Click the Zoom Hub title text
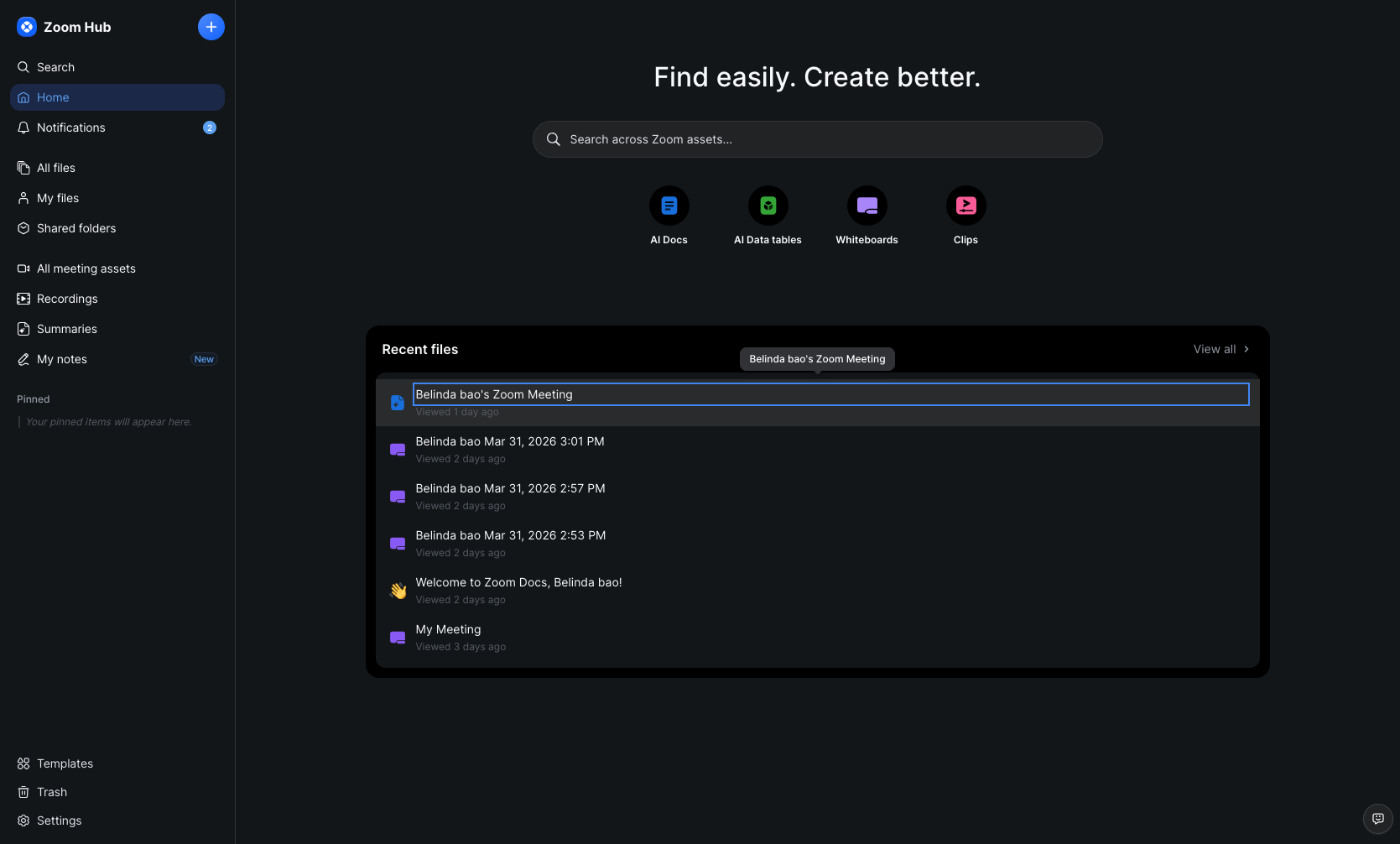 [77, 27]
